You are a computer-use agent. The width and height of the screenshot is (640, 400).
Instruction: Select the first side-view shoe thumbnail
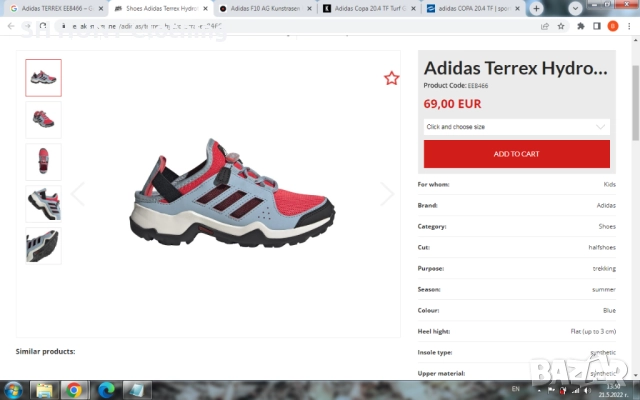pos(43,78)
